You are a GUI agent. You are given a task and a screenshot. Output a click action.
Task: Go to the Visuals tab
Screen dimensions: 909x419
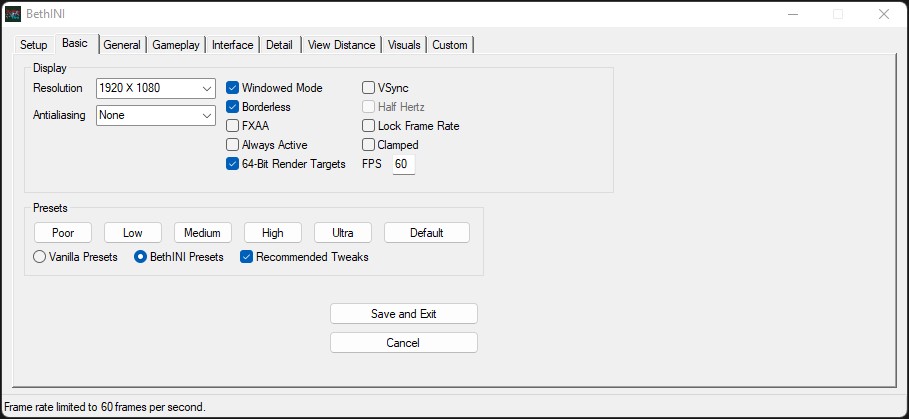coord(404,45)
